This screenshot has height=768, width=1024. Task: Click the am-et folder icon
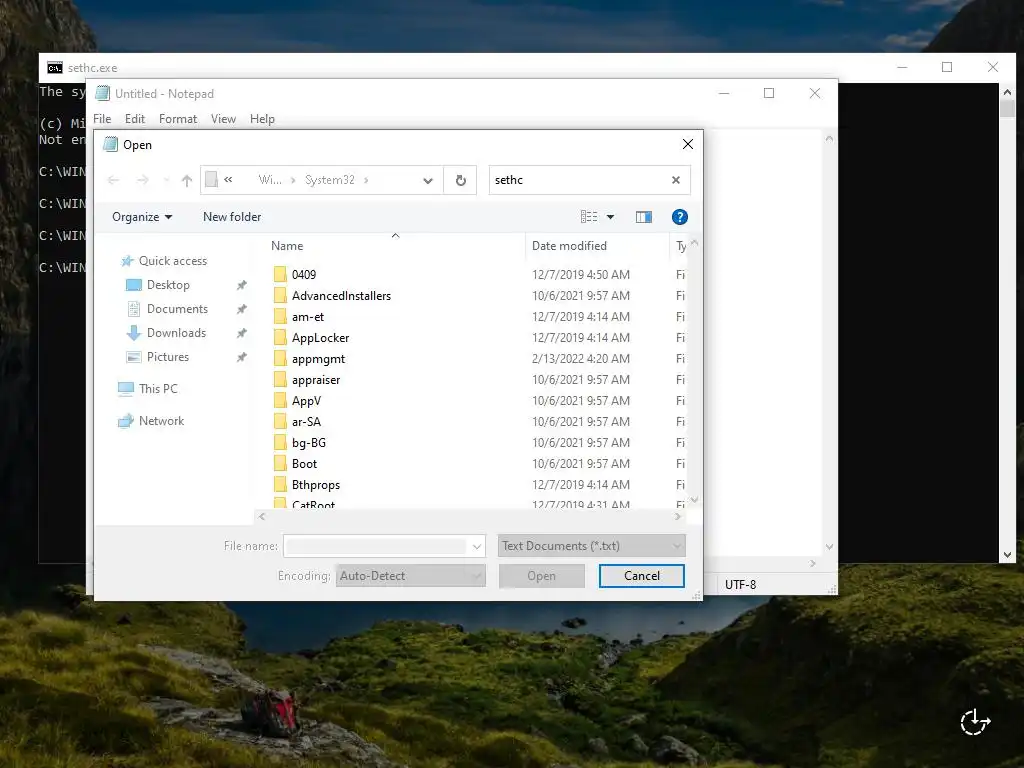point(280,317)
